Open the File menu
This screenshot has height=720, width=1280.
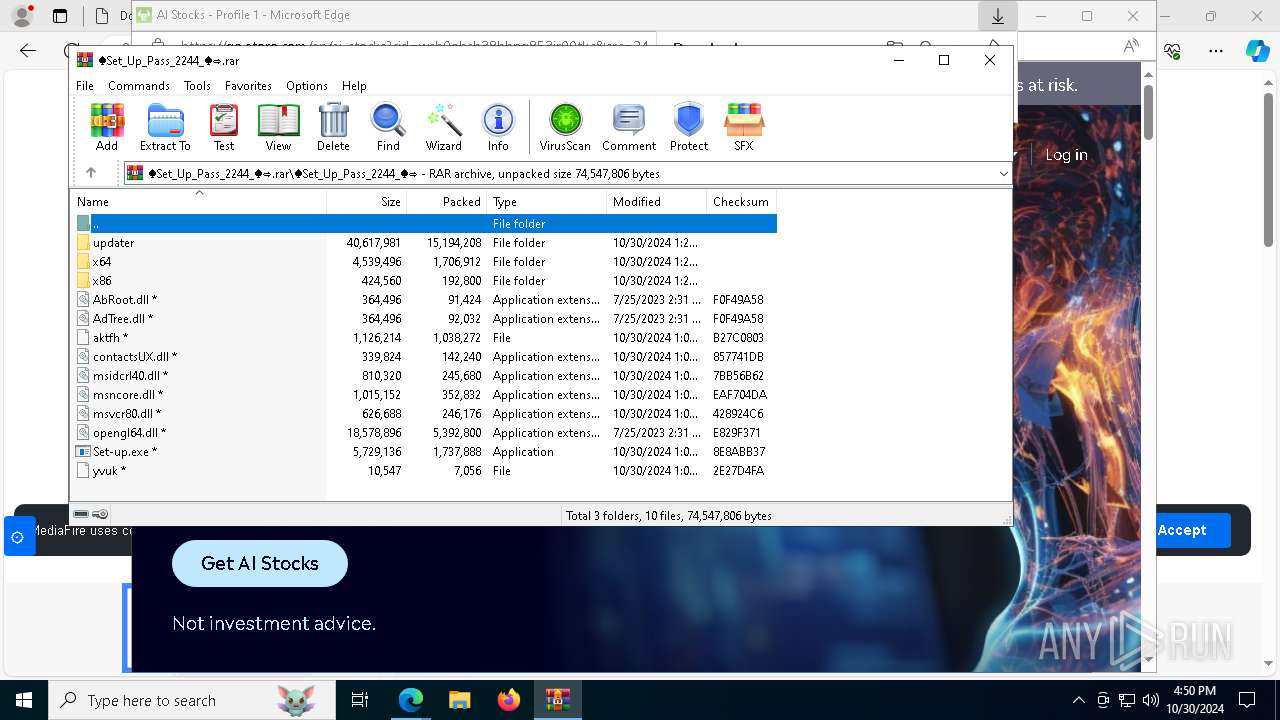point(85,86)
